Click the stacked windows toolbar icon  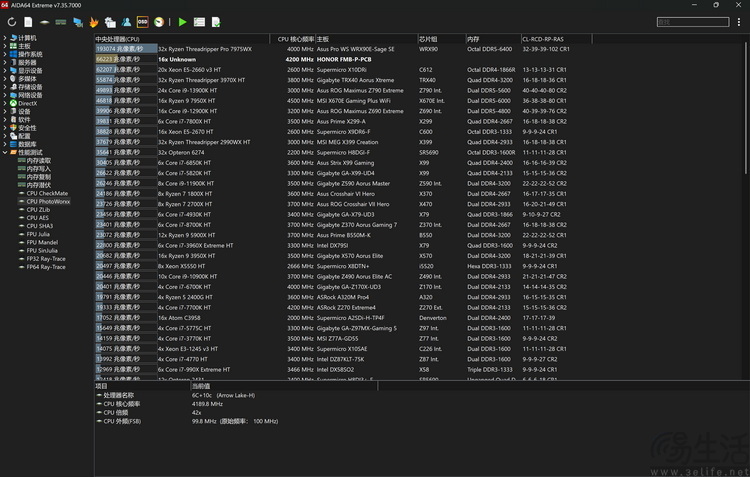coord(110,22)
